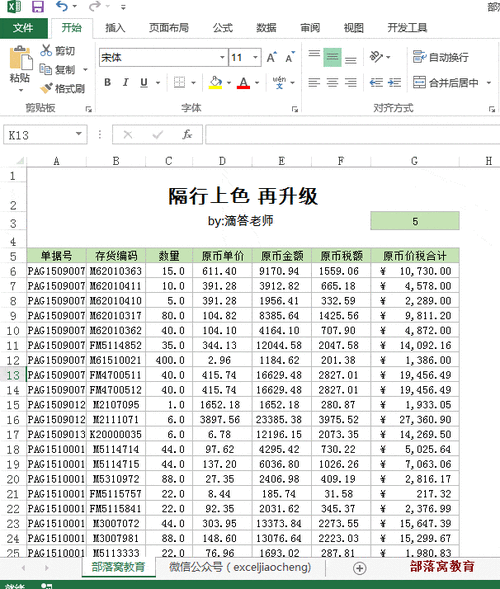
Task: Select the 部落窝教育 sheet tab
Action: tap(118, 567)
